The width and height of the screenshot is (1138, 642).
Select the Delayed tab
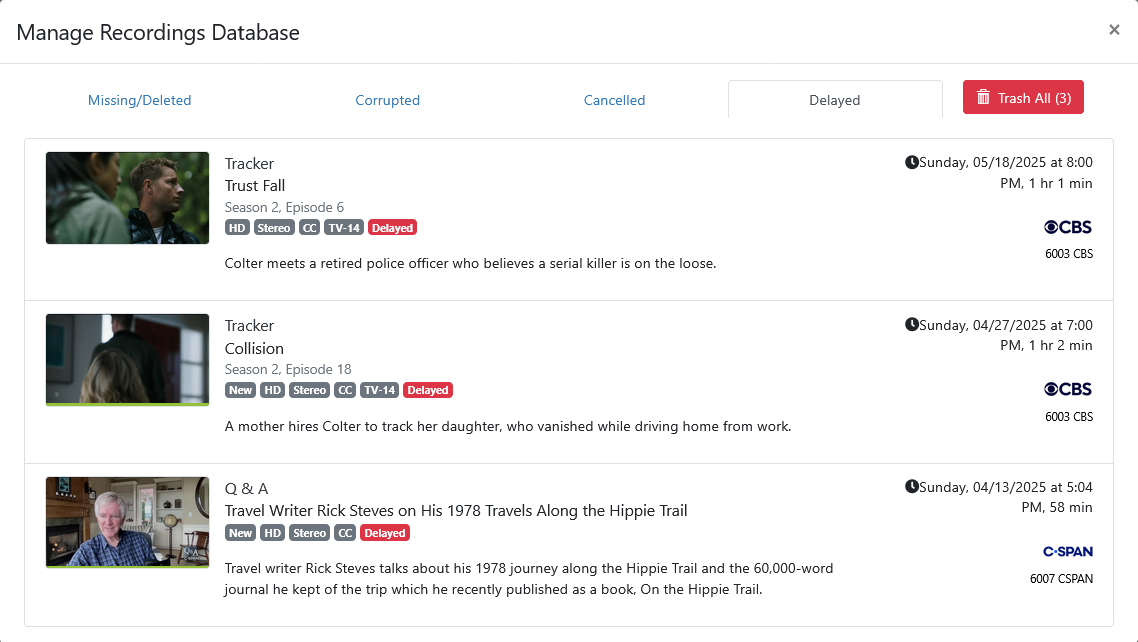coord(834,100)
